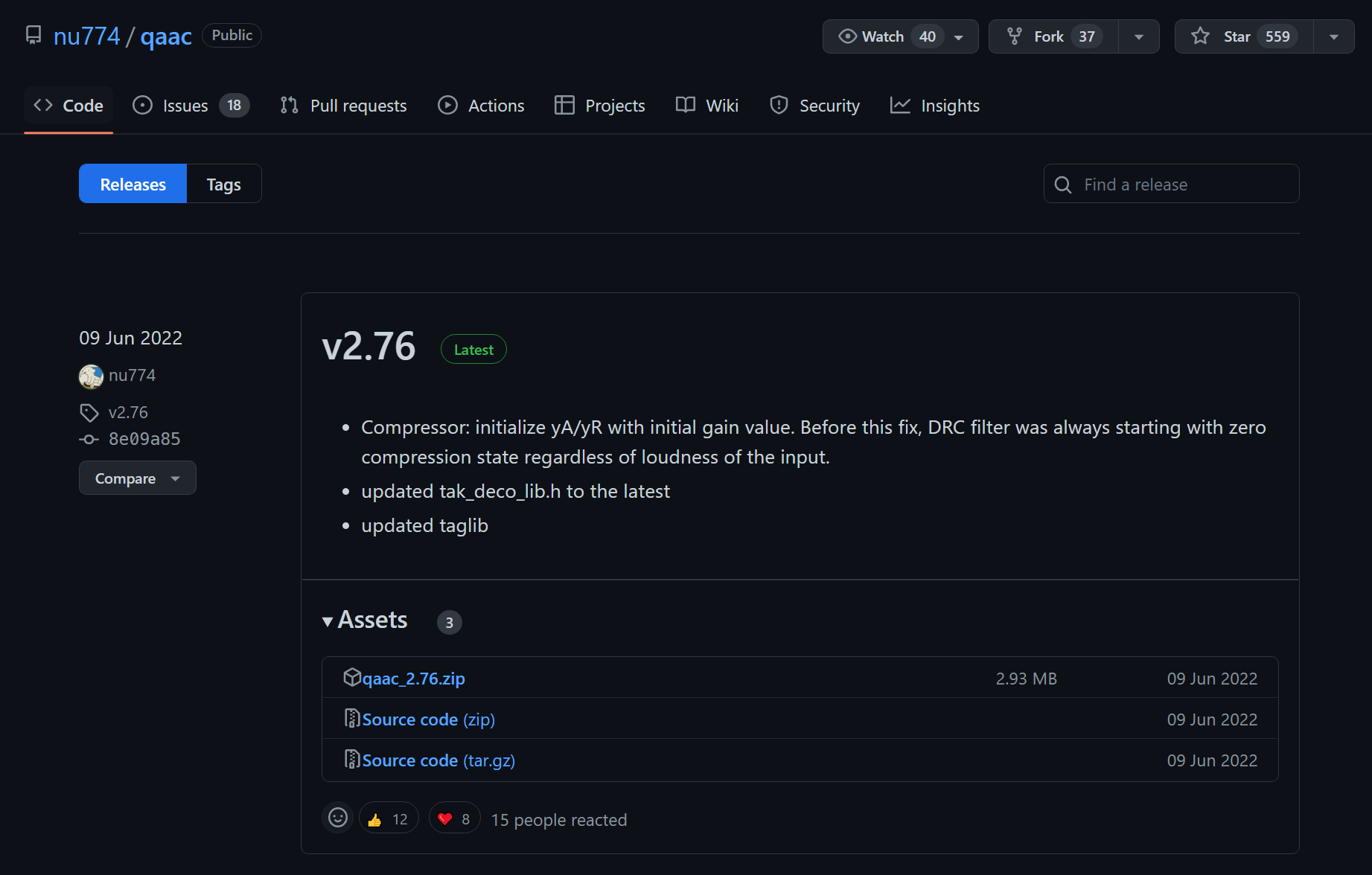Click the Projects table icon
Screen dimensions: 1372x875
[564, 106]
